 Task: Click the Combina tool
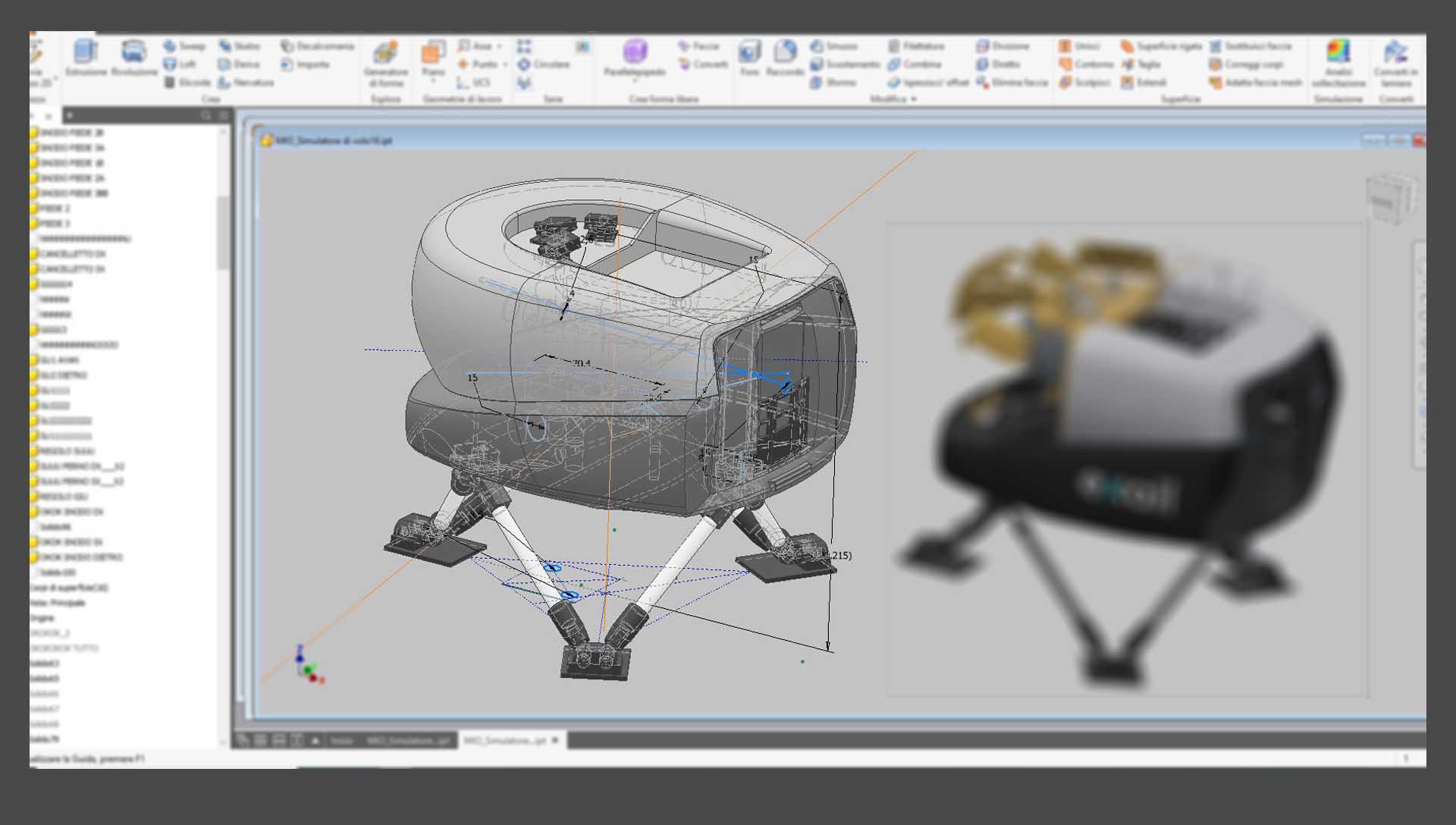click(914, 64)
